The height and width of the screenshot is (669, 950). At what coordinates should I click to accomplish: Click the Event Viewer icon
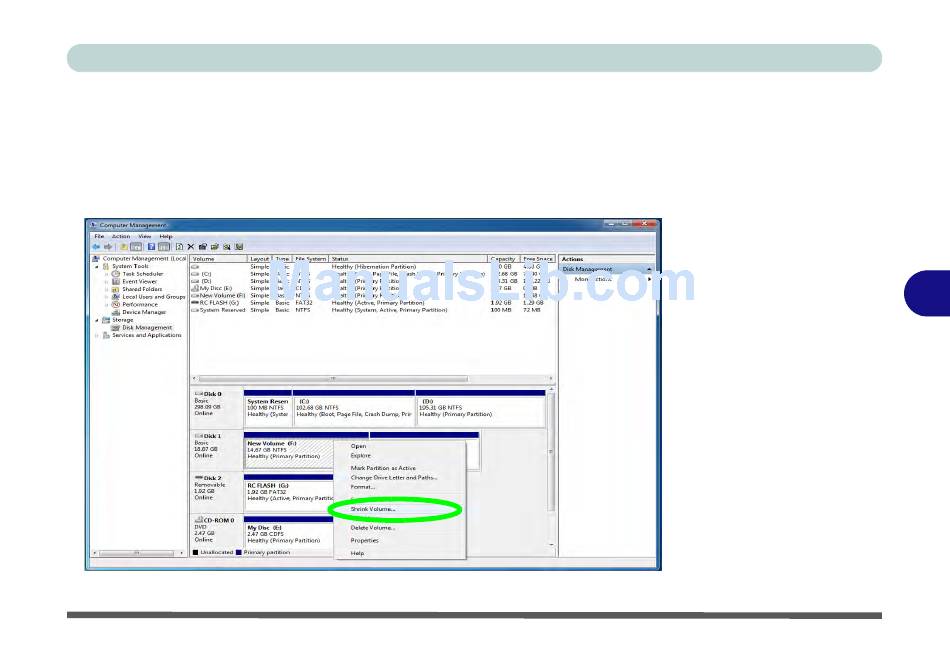[116, 282]
